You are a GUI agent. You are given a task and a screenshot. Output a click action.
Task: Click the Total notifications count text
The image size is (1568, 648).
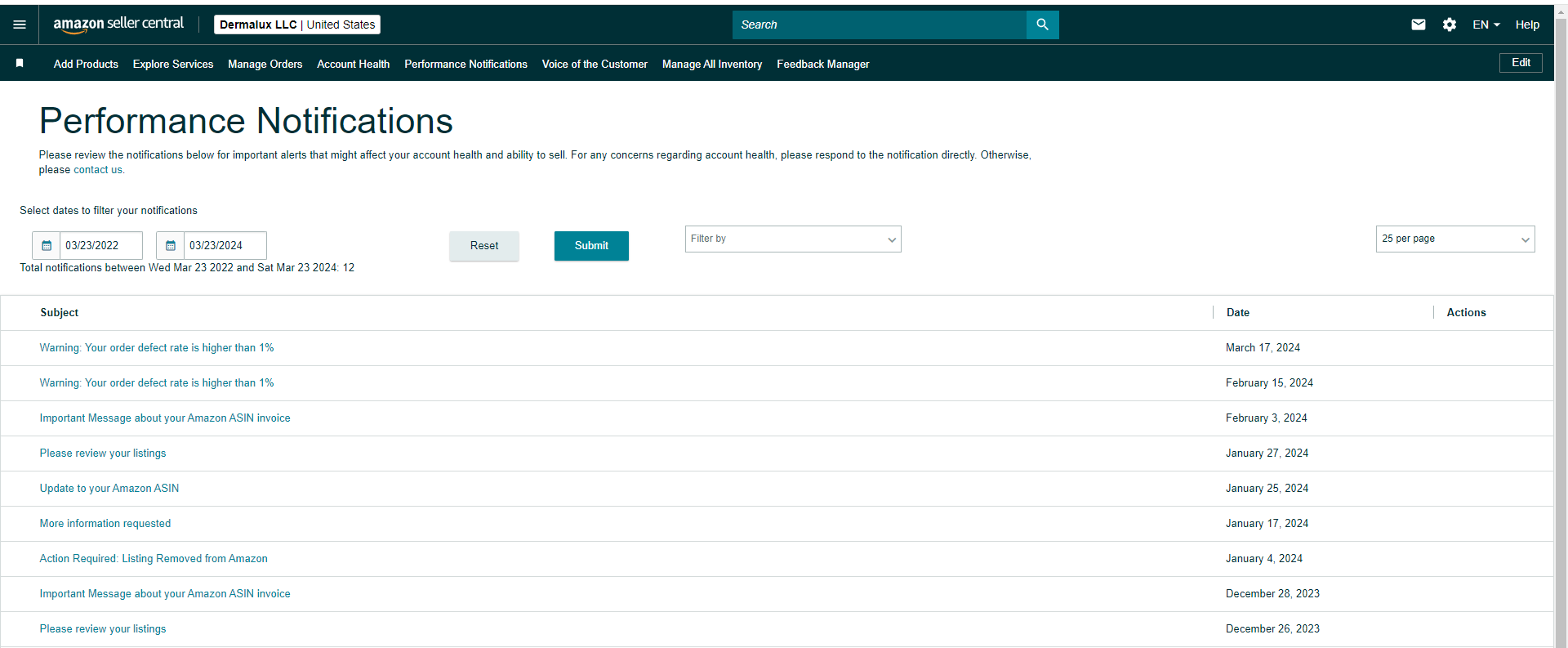tap(187, 268)
